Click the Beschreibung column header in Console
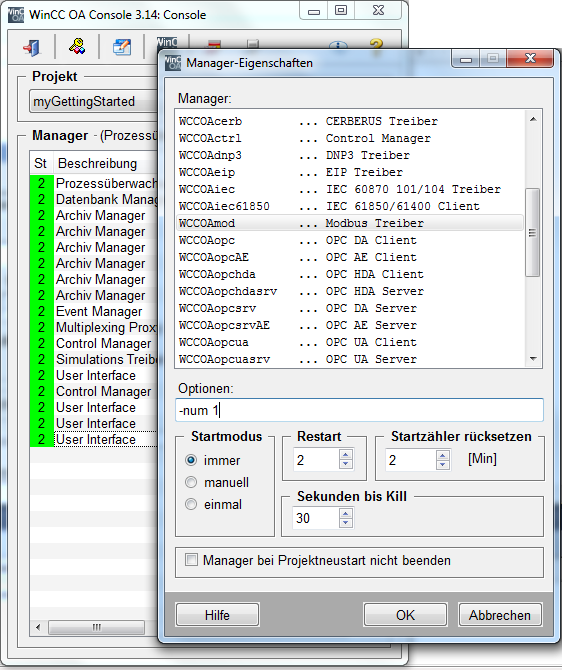 106,163
